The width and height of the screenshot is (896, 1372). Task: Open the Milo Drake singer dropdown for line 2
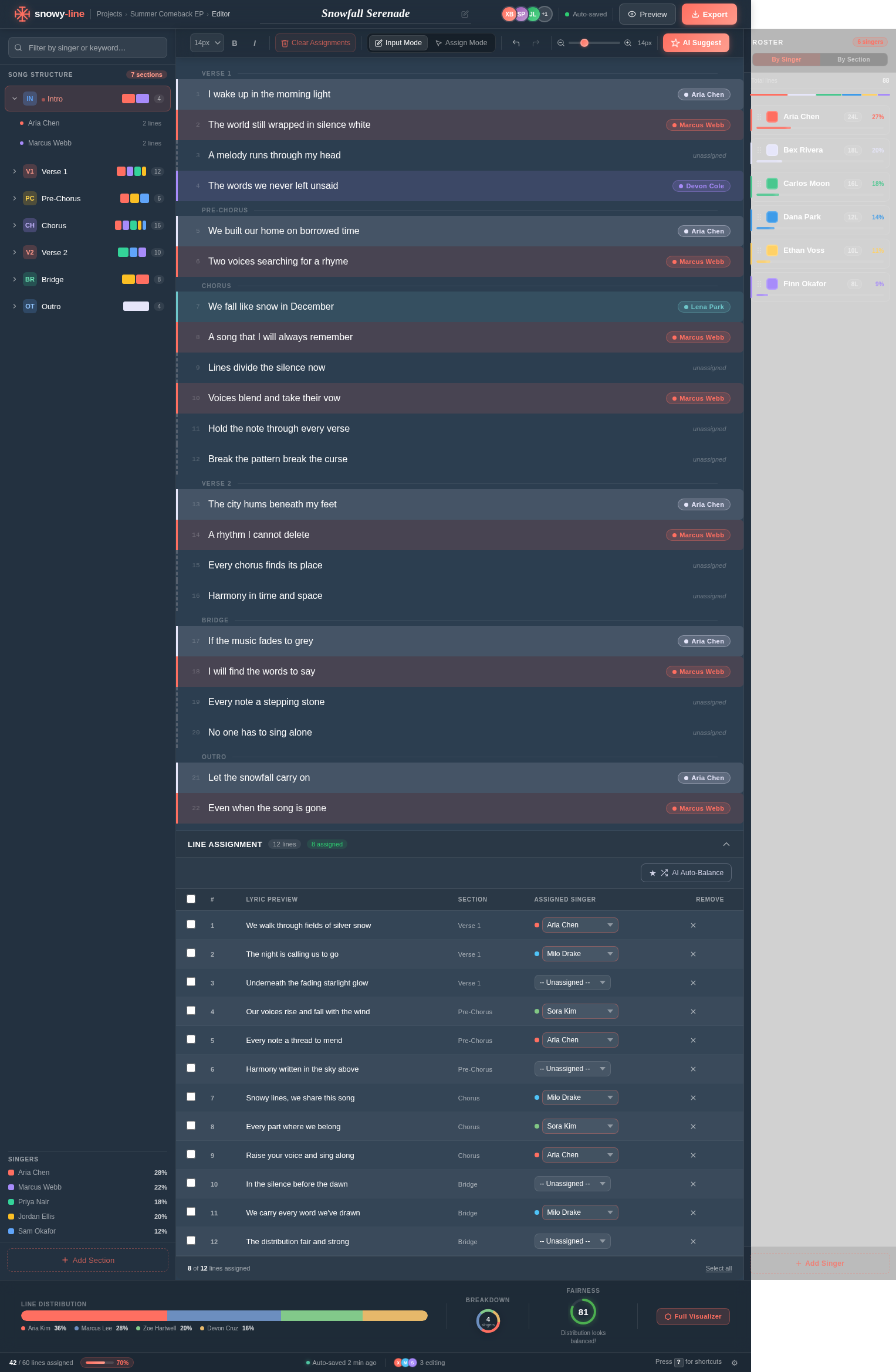tap(580, 953)
